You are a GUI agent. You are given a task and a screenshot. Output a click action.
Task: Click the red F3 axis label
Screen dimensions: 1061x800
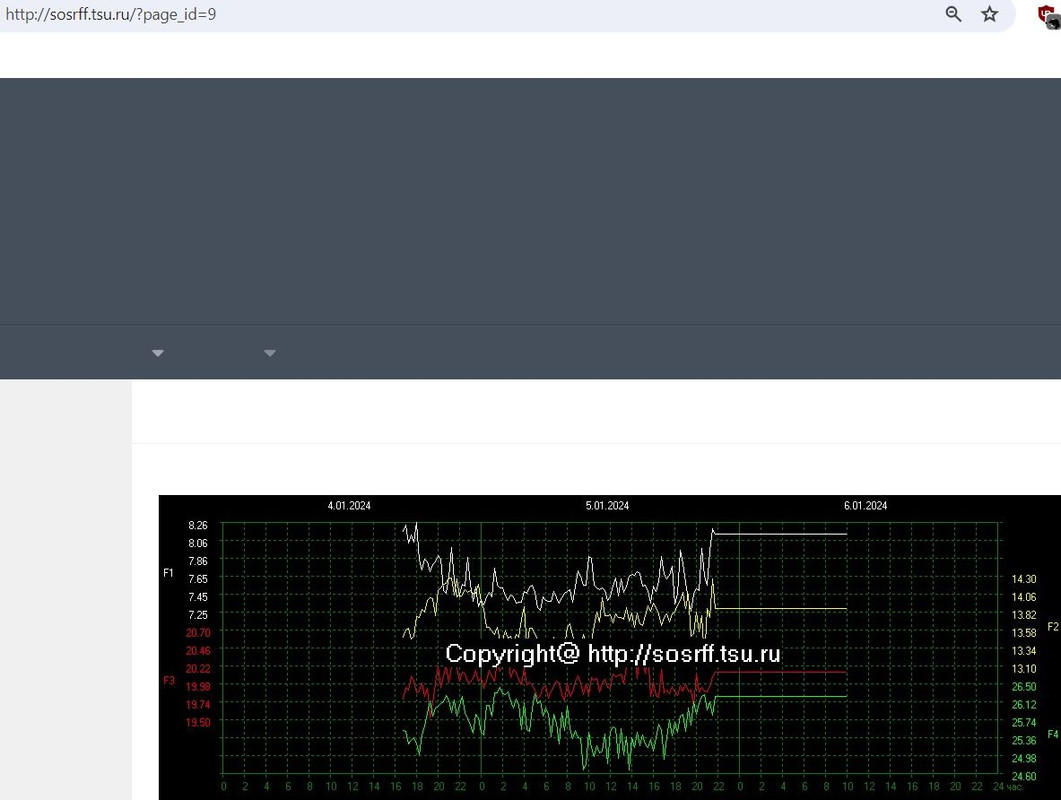(x=169, y=680)
